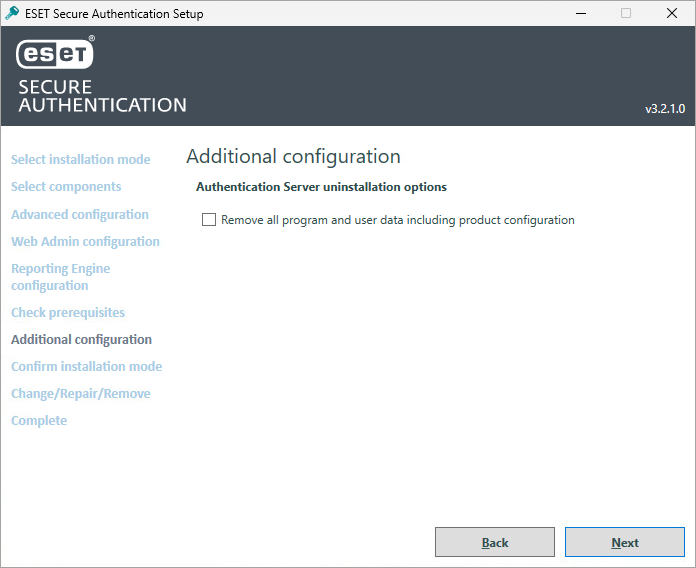Viewport: 696px width, 568px height.
Task: Click SECURE AUTHENTICATION product title
Action: 102,96
